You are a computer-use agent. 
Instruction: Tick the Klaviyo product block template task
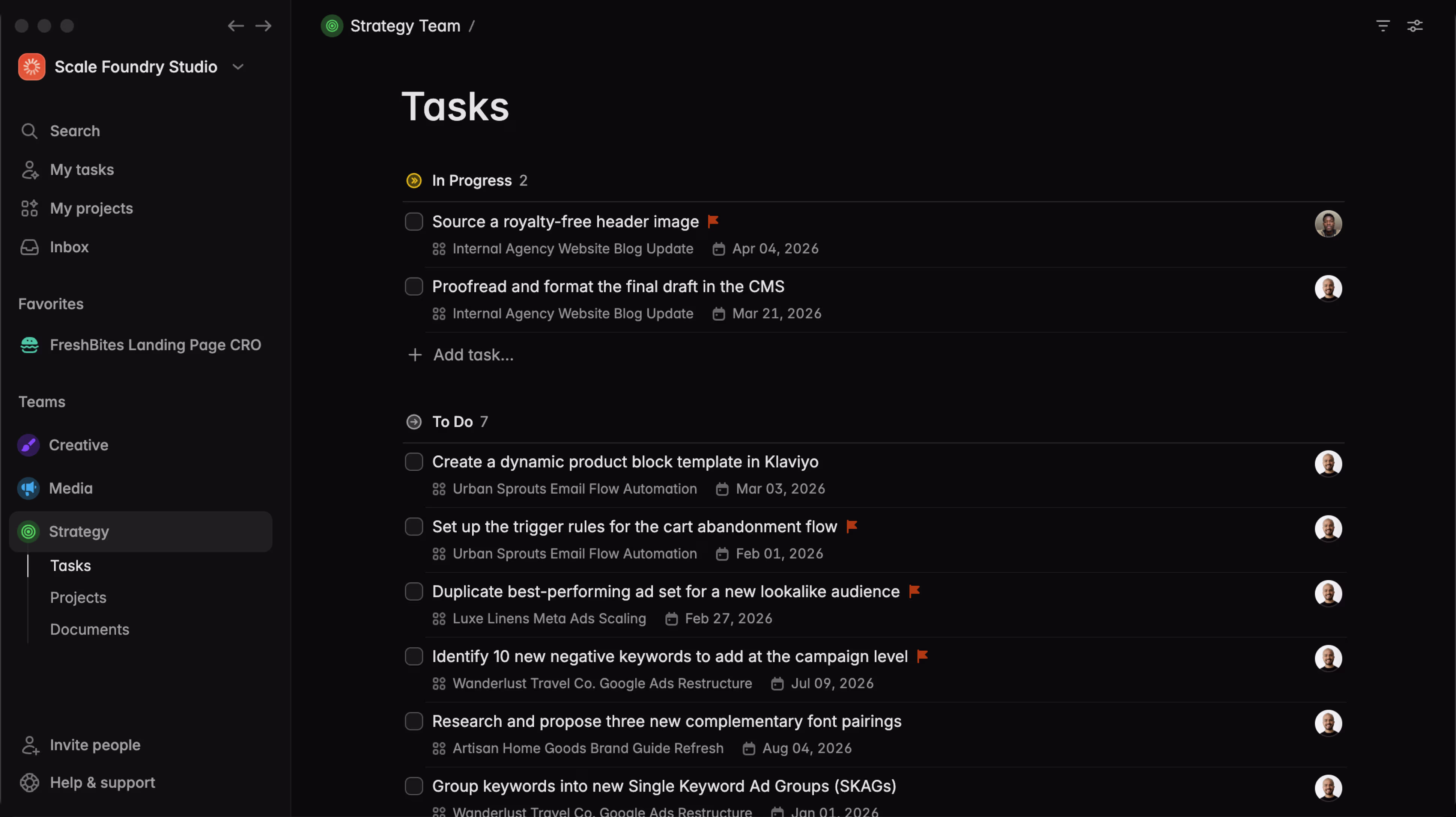click(x=414, y=462)
